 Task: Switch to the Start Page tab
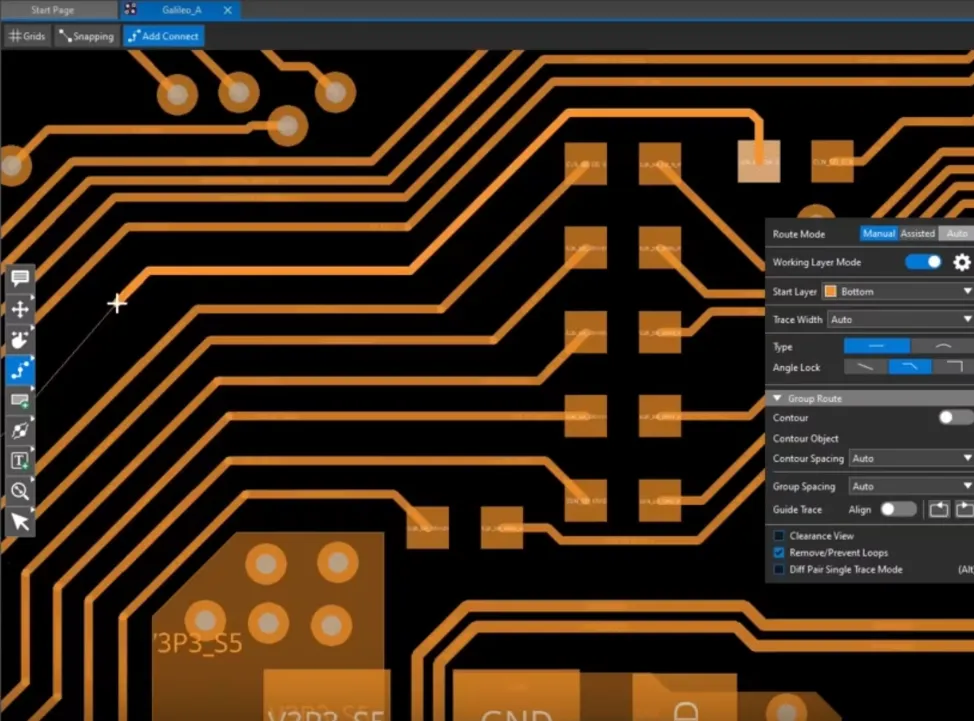52,10
